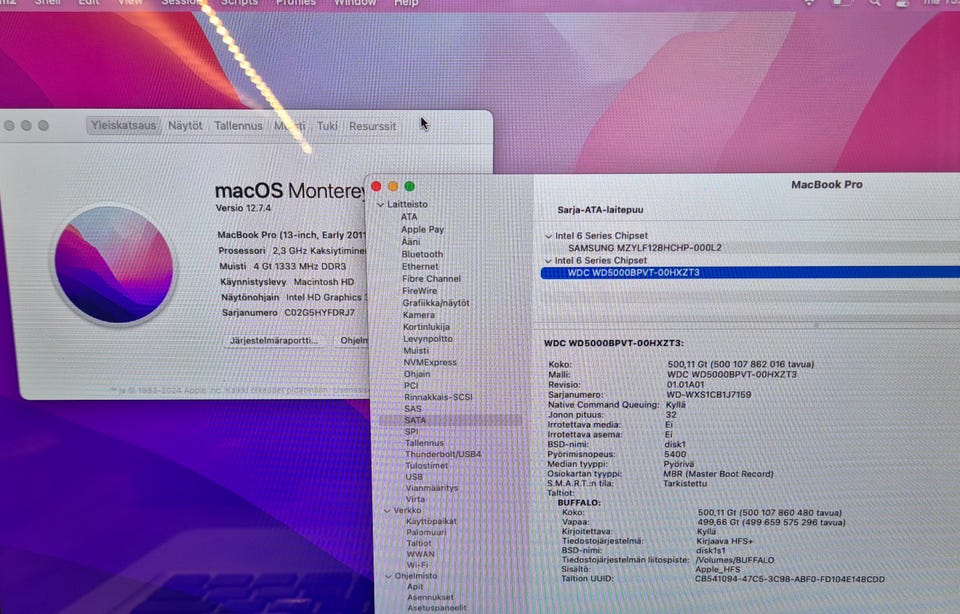Select the Tuki tab
This screenshot has width=960, height=614.
coord(327,125)
